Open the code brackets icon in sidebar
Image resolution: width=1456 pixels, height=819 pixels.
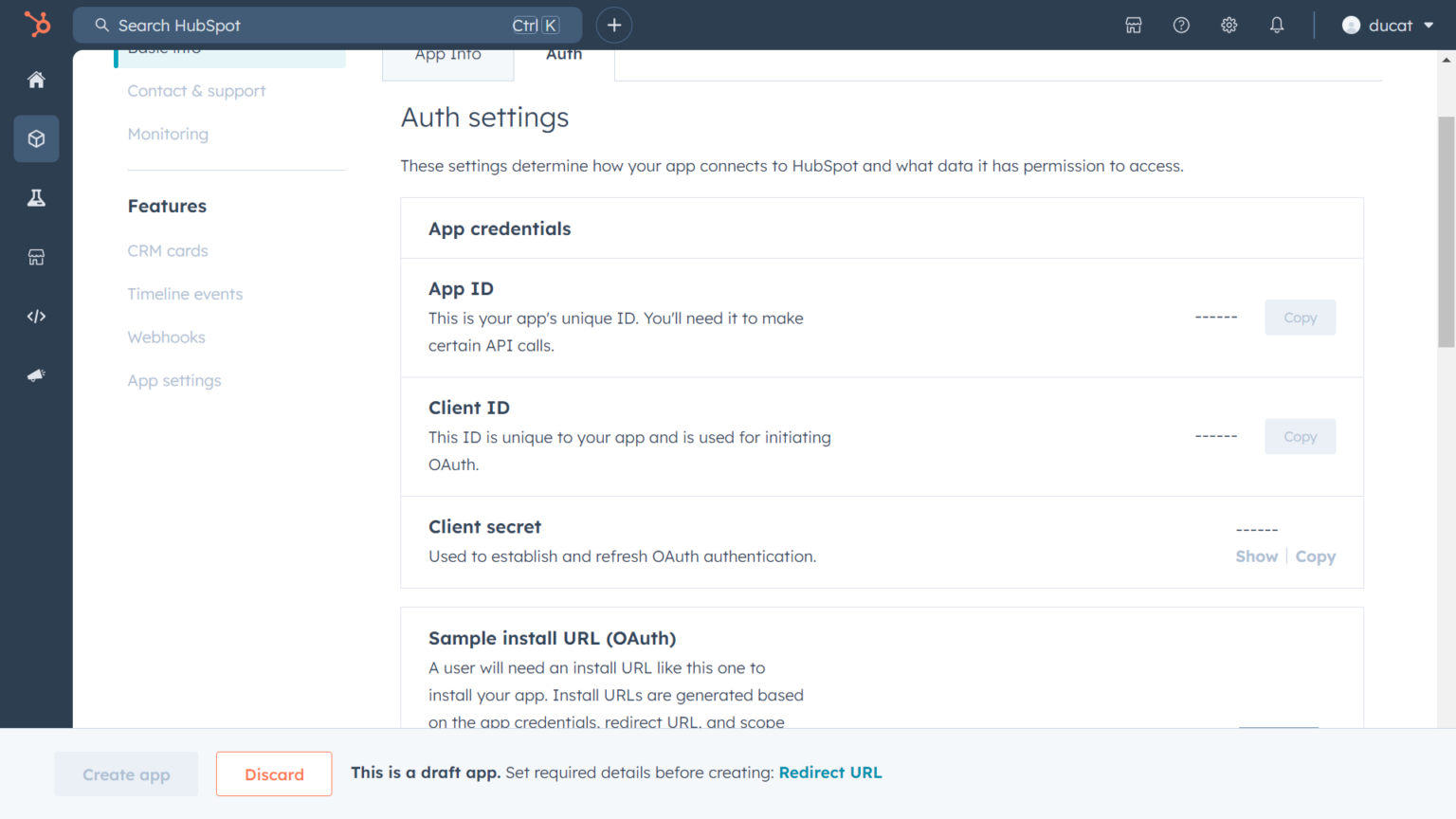coord(36,317)
